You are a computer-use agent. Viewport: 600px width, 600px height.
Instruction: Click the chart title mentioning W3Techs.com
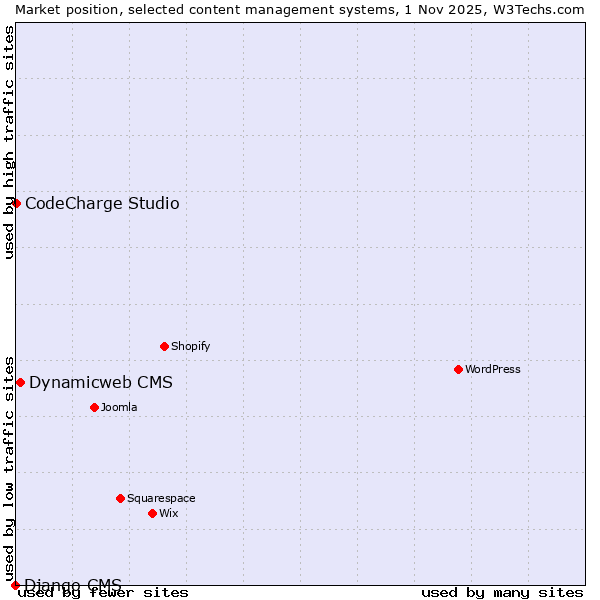click(x=300, y=9)
